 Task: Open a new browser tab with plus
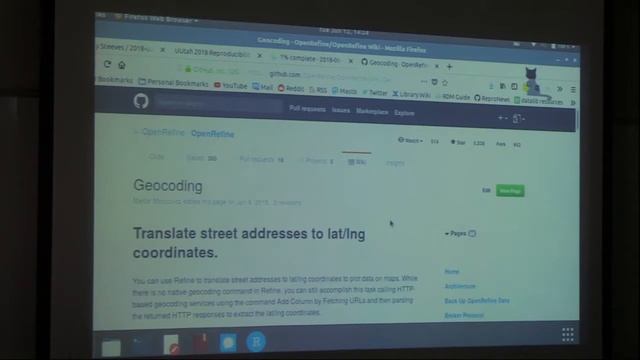(x=449, y=67)
